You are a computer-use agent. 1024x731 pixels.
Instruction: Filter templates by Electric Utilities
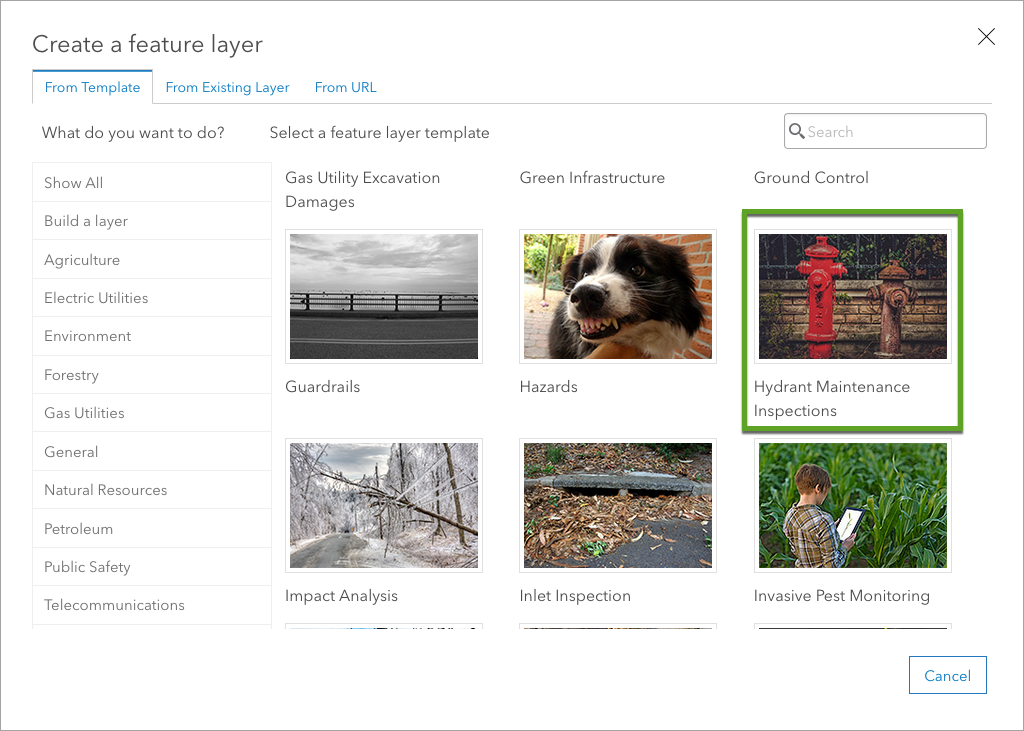pyautogui.click(x=96, y=298)
